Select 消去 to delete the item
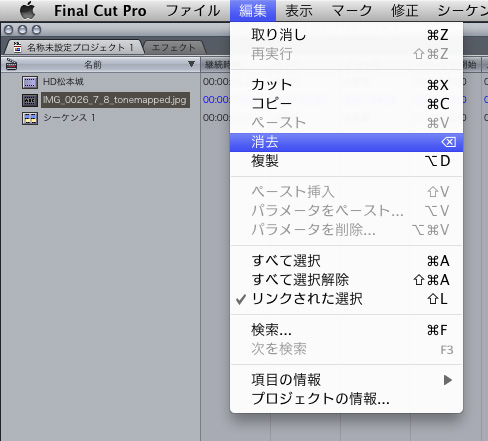This screenshot has height=441, width=488. point(346,142)
